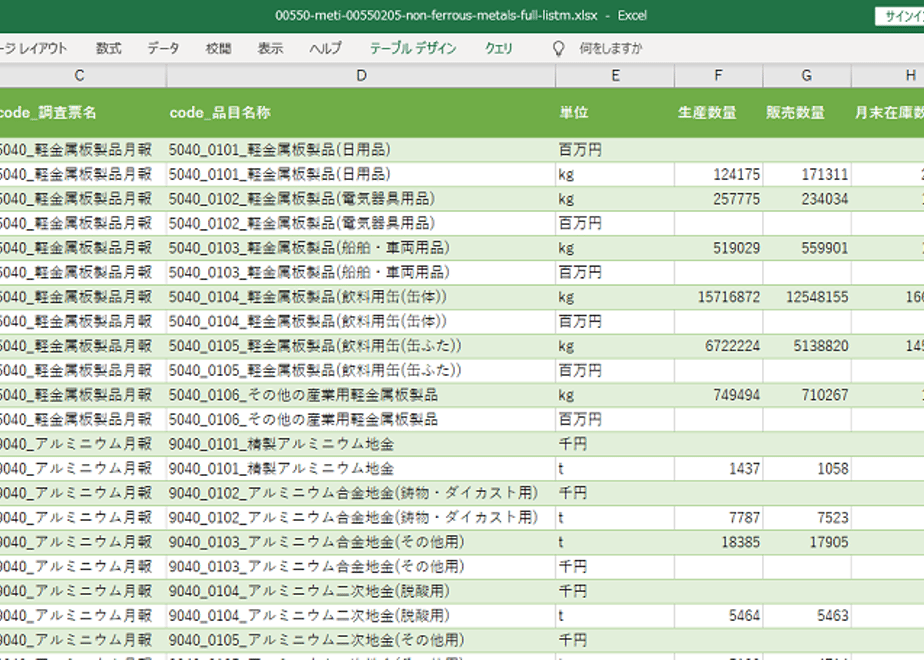Select cell with value 5138820
This screenshot has height=660, width=924.
point(807,346)
